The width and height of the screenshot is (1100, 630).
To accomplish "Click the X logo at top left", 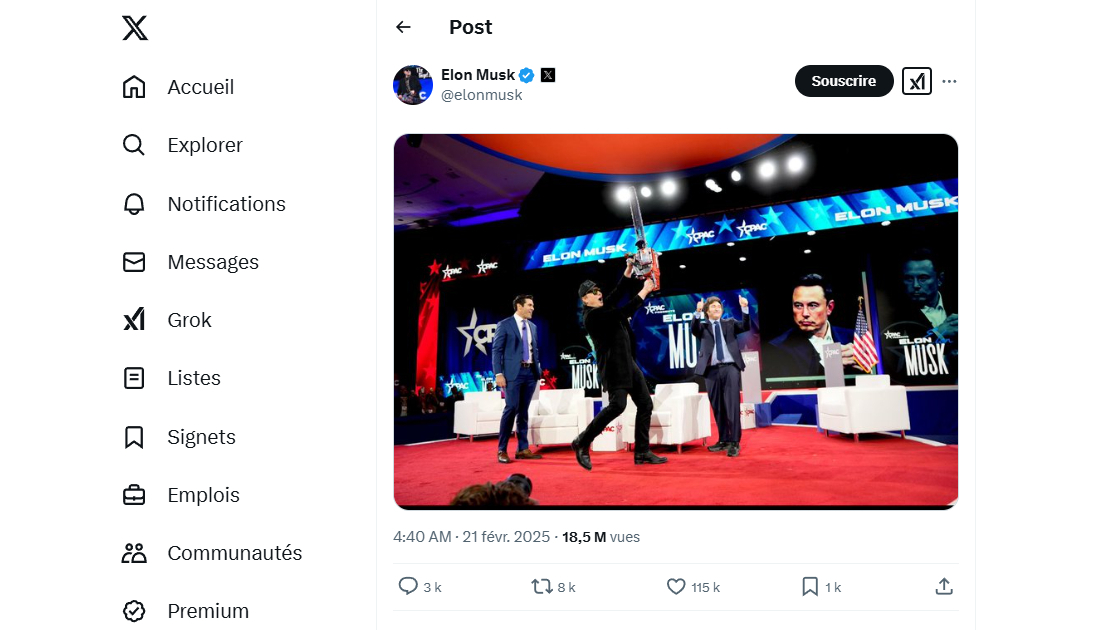I will pos(135,28).
